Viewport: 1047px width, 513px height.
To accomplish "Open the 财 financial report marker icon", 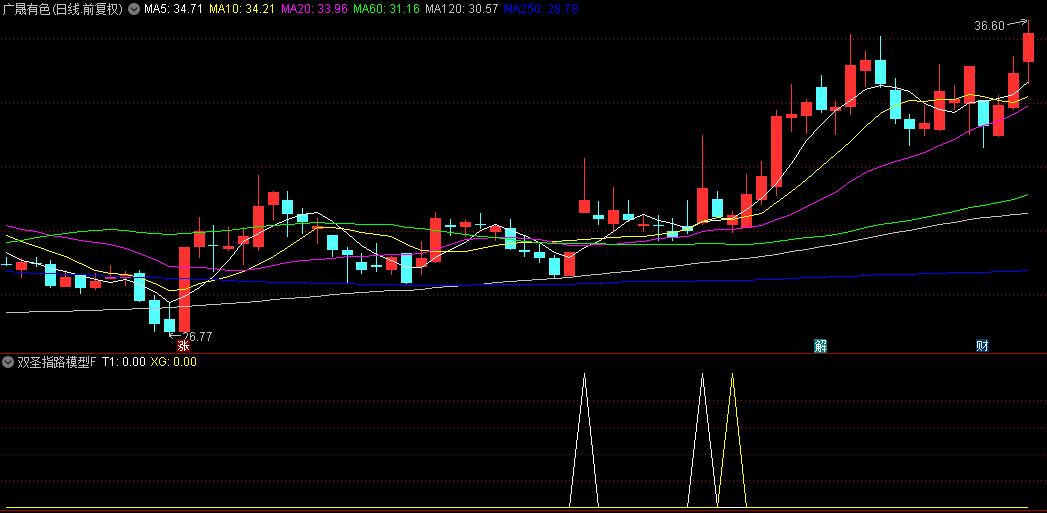I will click(x=982, y=345).
